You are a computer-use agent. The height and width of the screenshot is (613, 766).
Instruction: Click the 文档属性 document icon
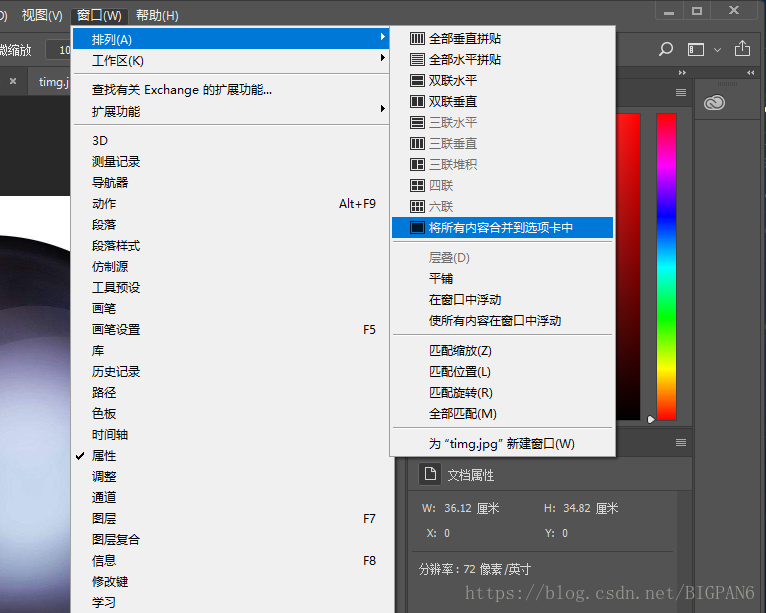(x=430, y=474)
